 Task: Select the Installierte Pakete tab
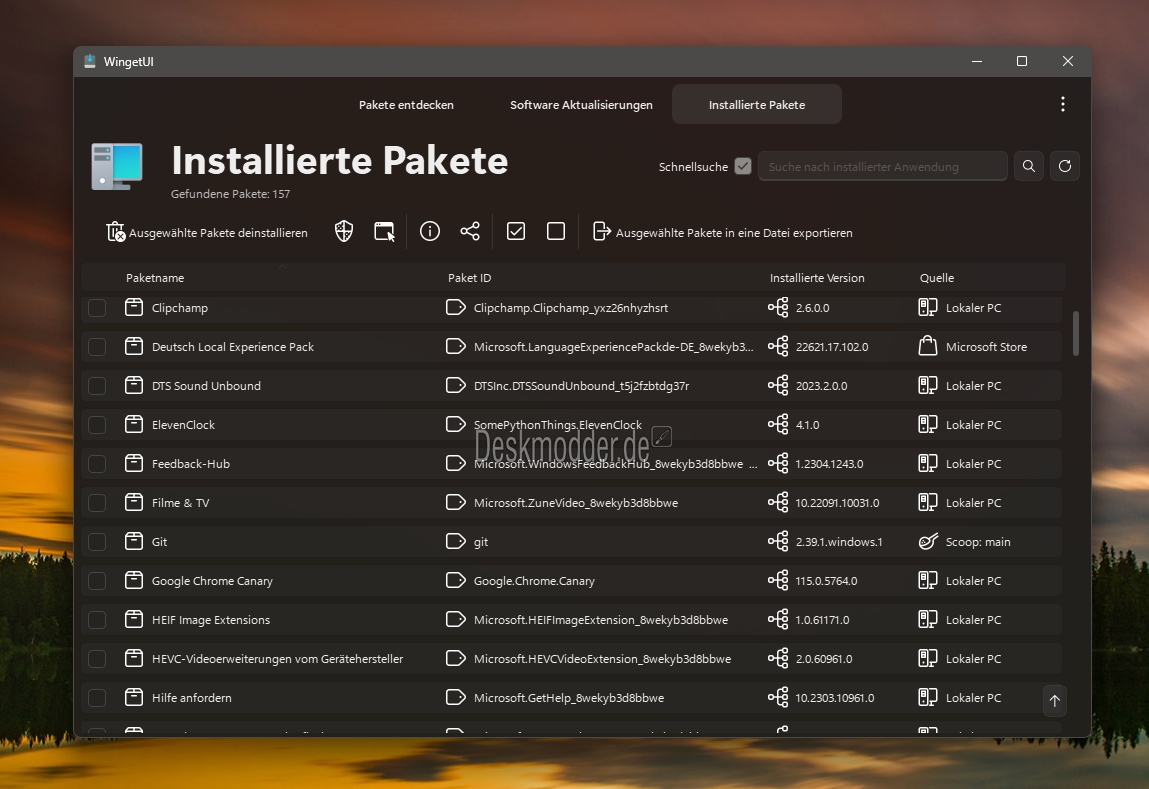[x=756, y=105]
